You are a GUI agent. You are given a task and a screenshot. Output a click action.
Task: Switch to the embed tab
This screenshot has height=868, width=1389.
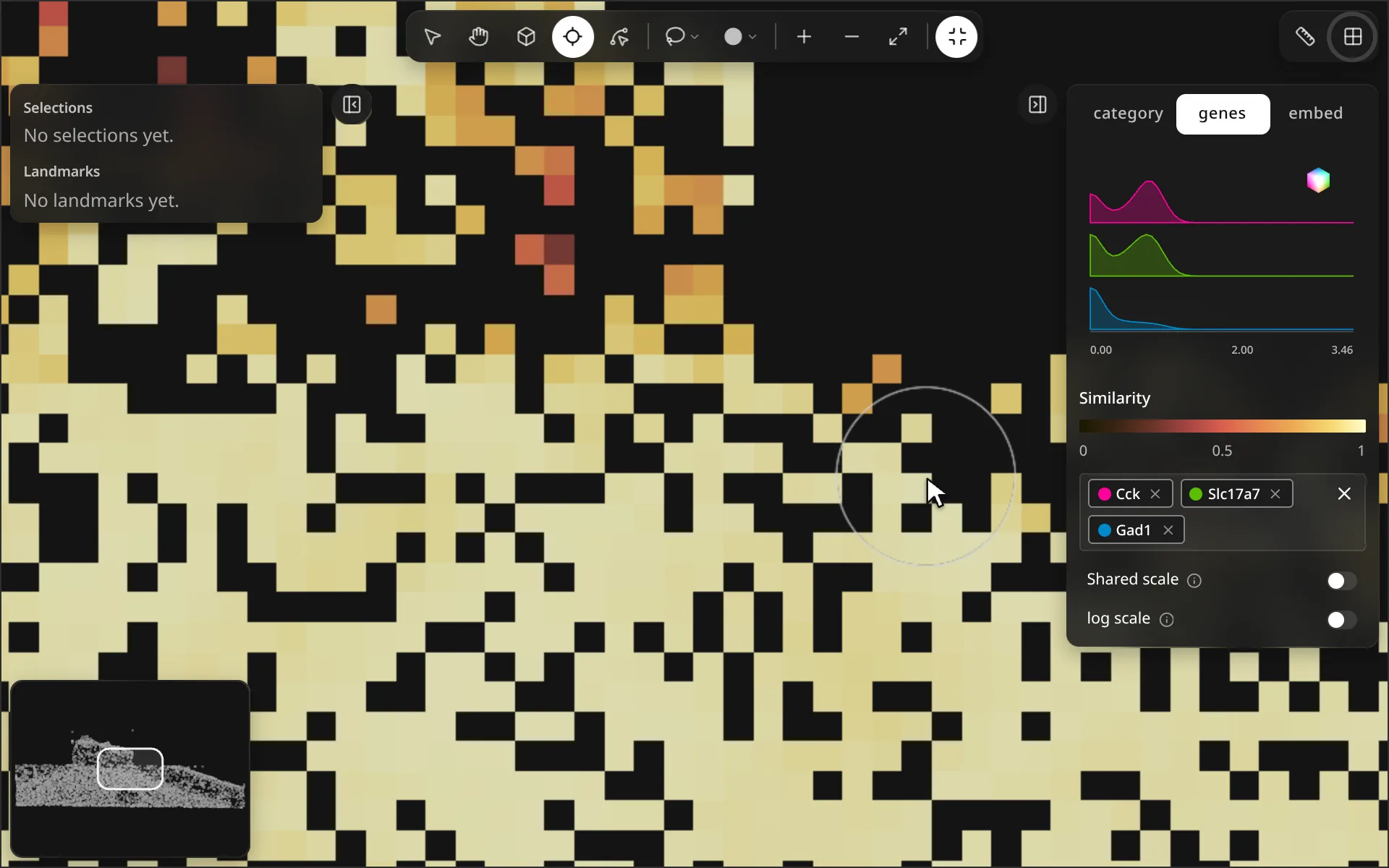click(1315, 114)
